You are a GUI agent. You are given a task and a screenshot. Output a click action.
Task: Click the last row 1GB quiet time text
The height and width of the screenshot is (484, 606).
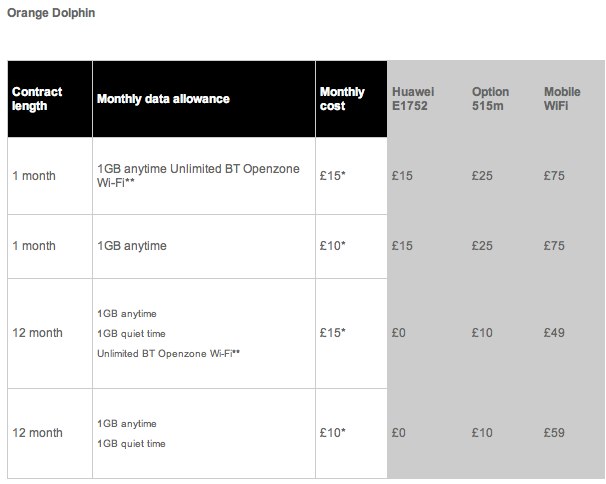[x=131, y=443]
